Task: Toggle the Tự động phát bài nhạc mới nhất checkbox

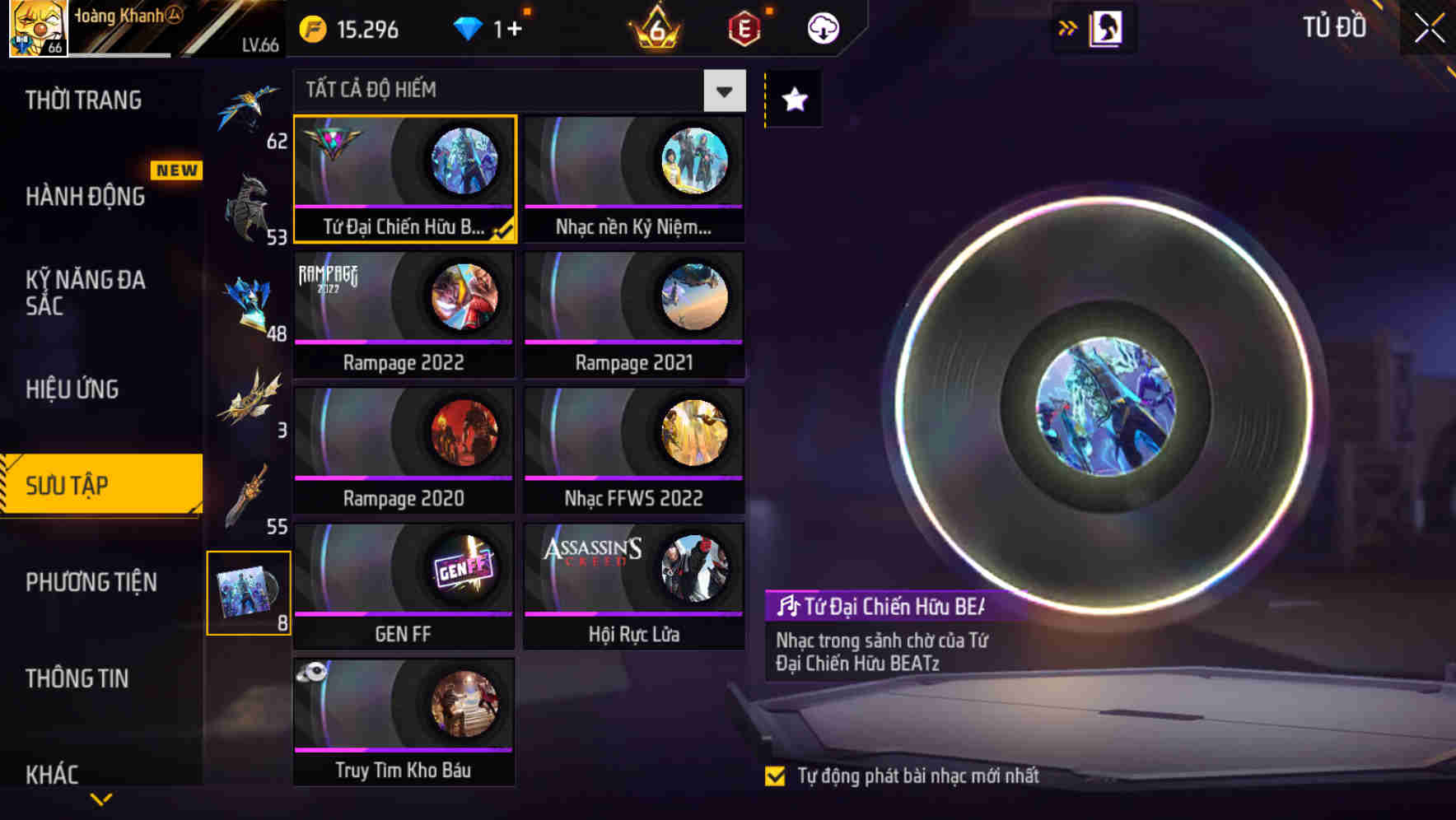Action: pos(775,776)
